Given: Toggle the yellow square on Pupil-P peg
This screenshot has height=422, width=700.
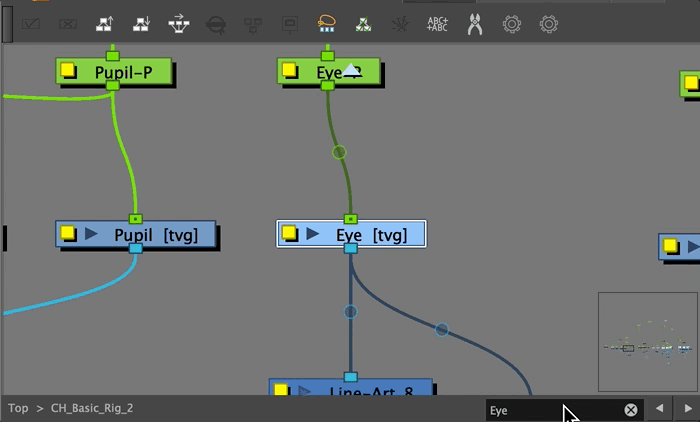Looking at the screenshot, I should click(x=68, y=71).
